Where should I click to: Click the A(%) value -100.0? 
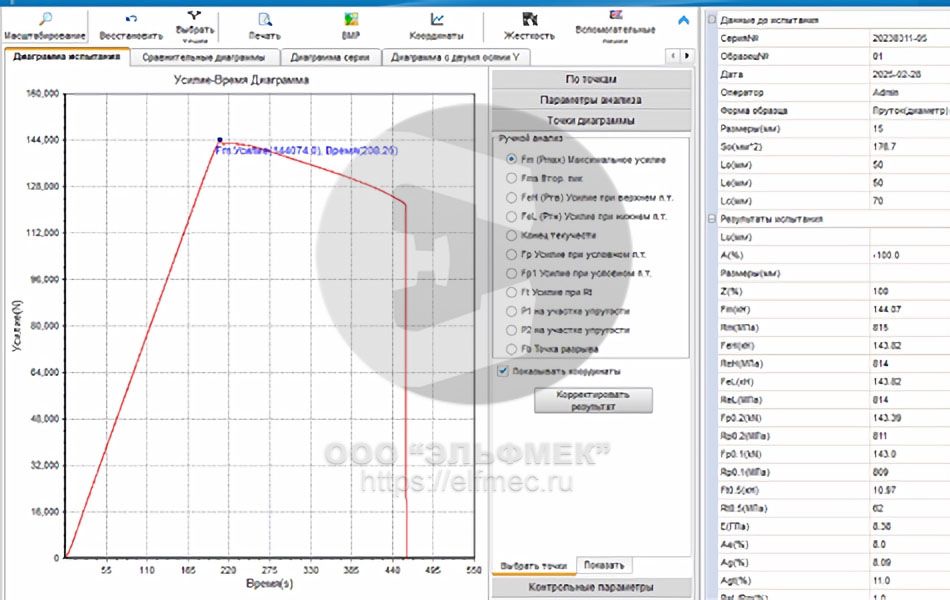click(x=886, y=255)
